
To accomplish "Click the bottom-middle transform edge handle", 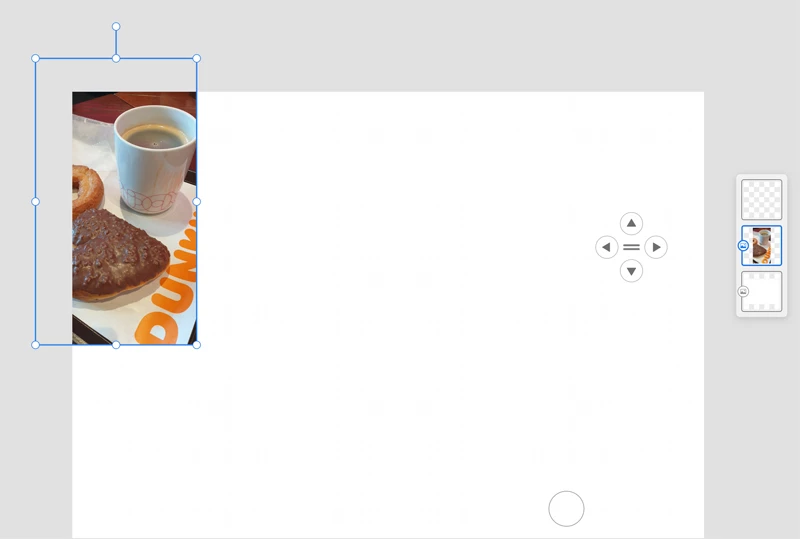I will 116,345.
